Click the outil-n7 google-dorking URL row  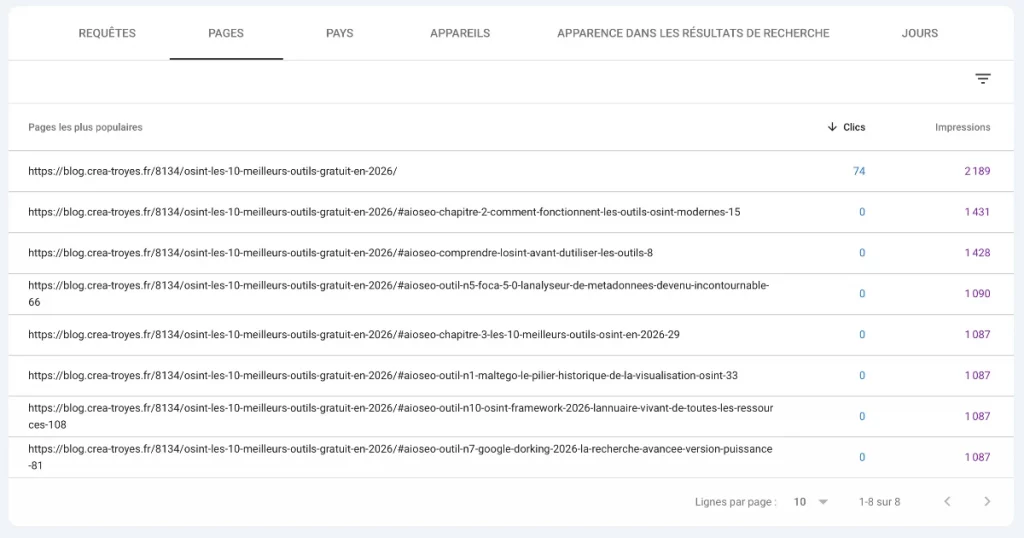[x=400, y=457]
